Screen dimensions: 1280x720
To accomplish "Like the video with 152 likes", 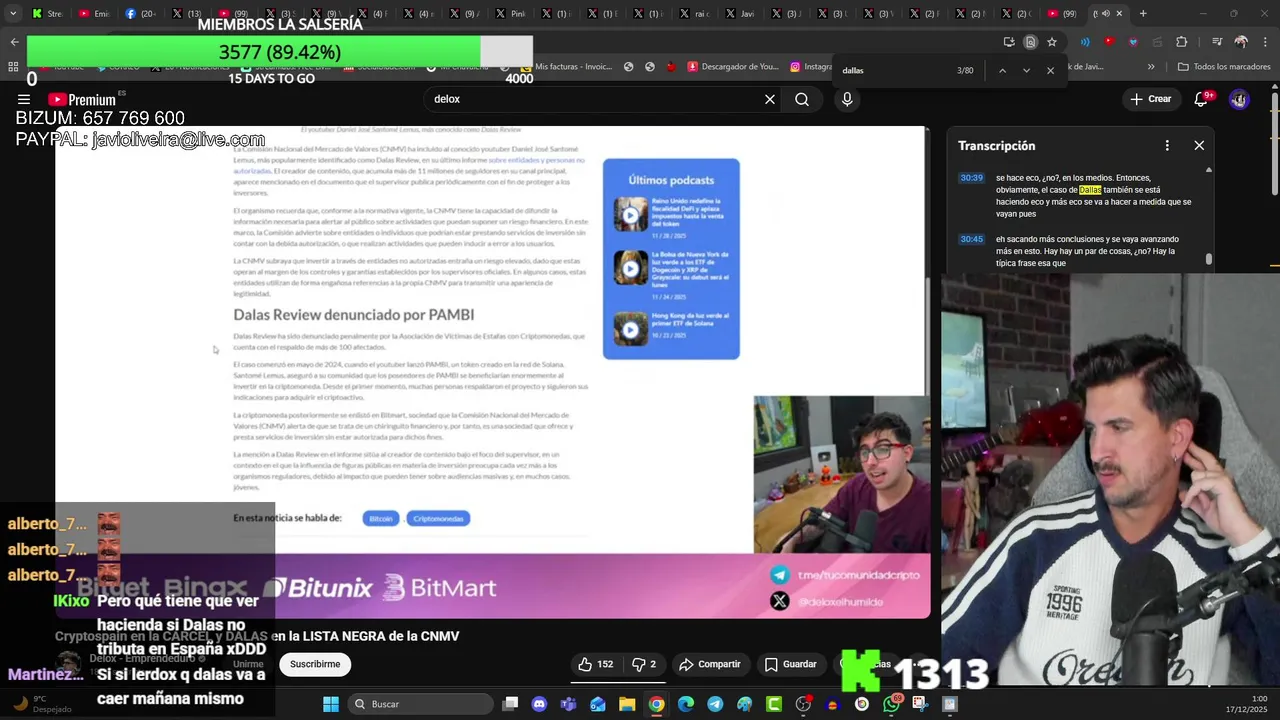I will click(x=595, y=664).
